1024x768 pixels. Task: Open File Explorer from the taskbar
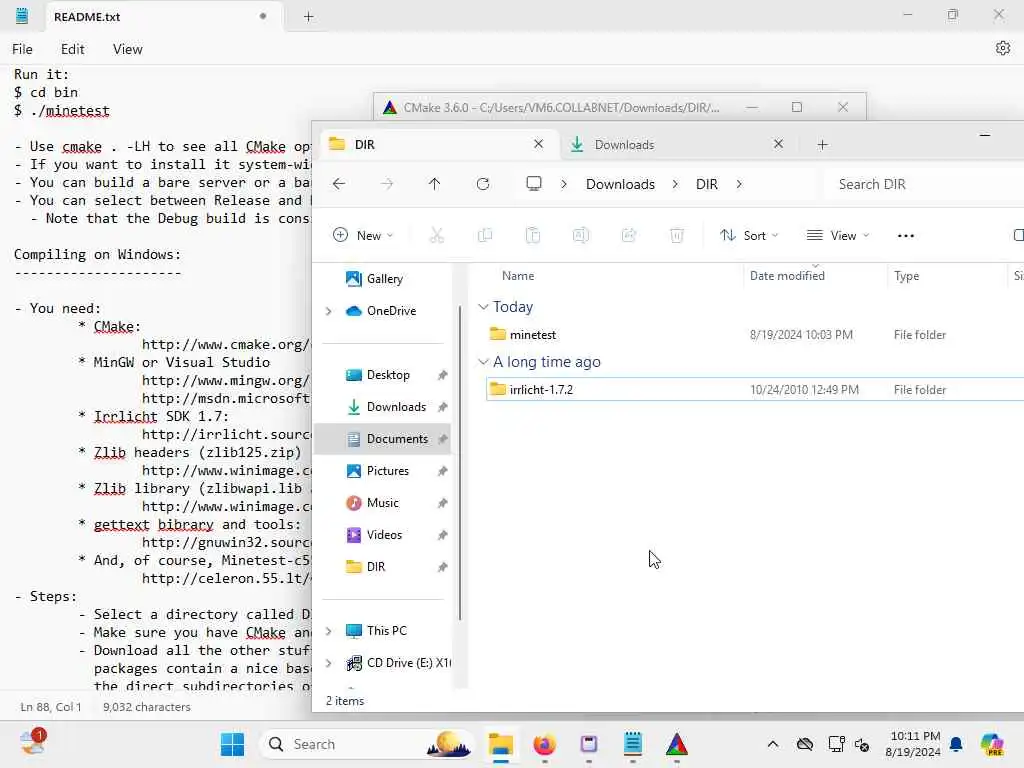tap(501, 744)
